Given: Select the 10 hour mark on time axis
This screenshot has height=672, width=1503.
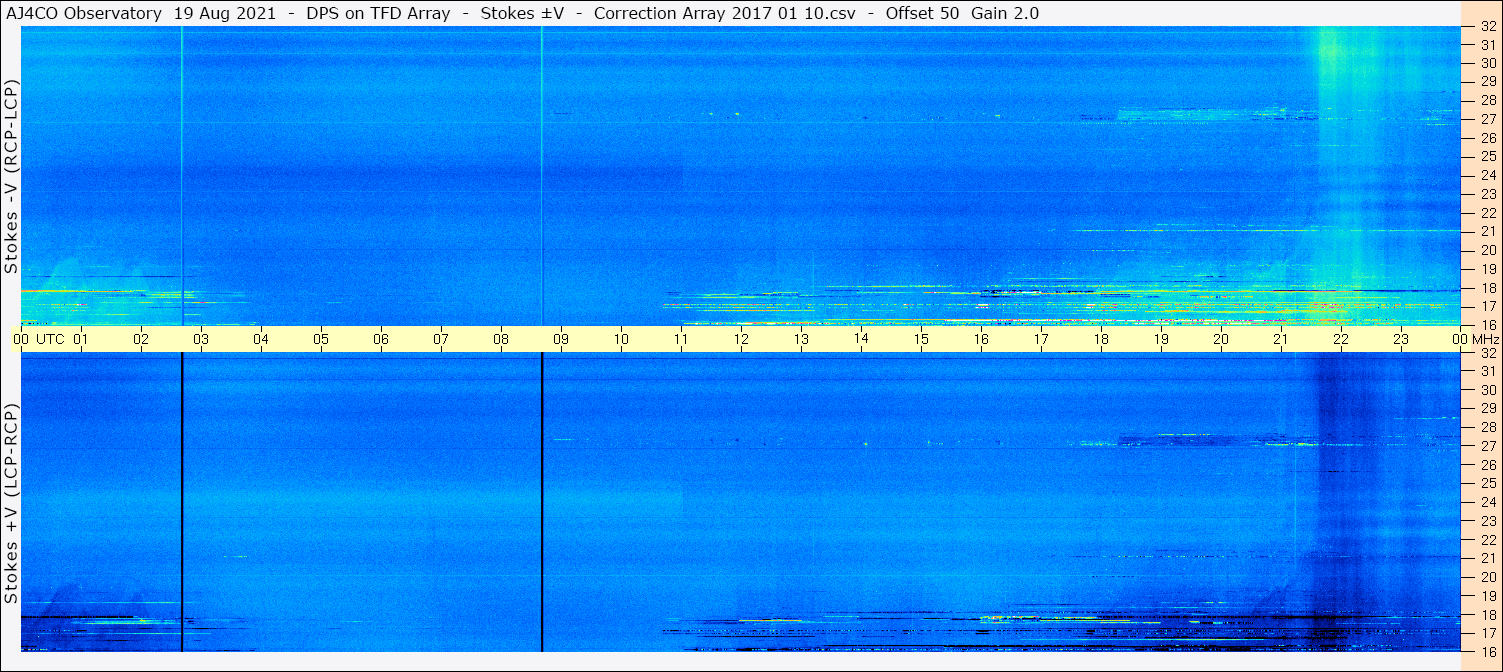Looking at the screenshot, I should point(621,339).
